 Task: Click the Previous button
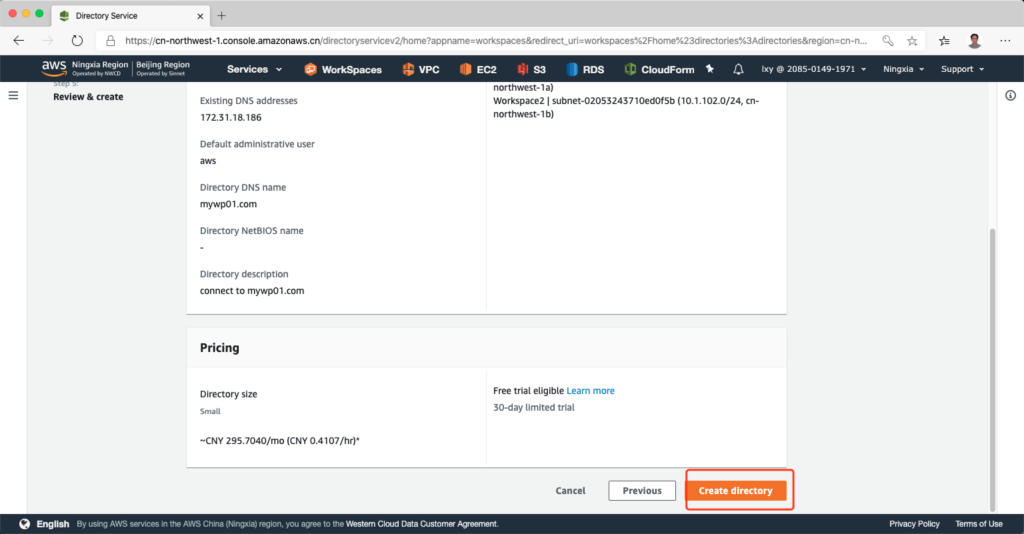[x=642, y=491]
